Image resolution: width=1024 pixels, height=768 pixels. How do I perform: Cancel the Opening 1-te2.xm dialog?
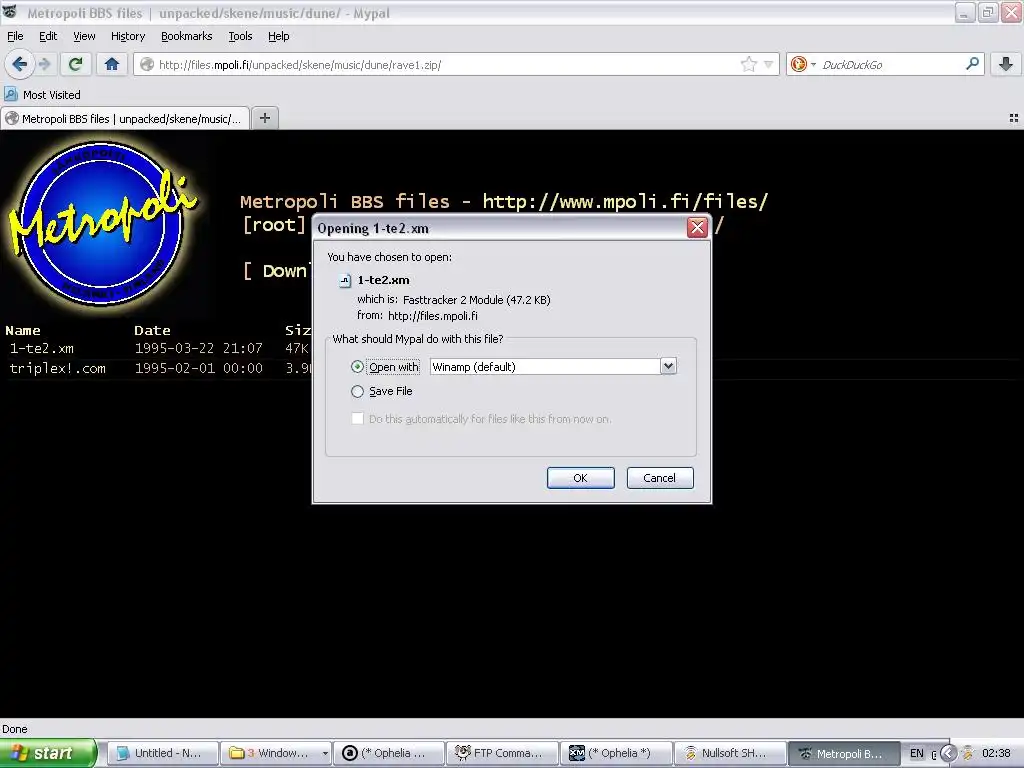[x=660, y=477]
